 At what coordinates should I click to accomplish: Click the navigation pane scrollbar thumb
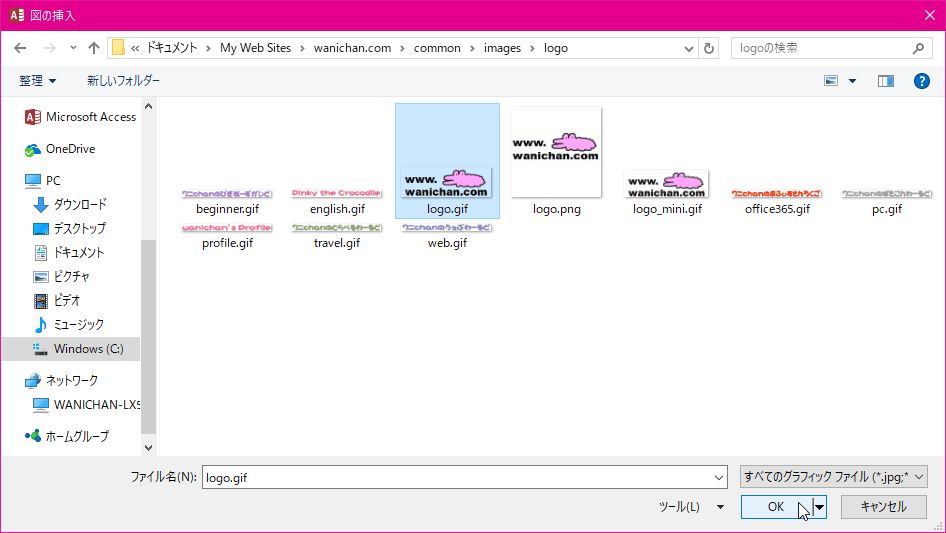[148, 337]
